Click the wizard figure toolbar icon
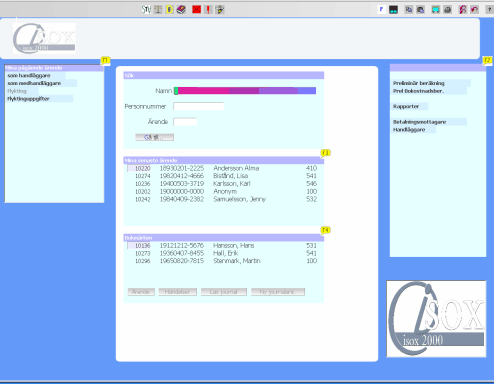 (220, 9)
